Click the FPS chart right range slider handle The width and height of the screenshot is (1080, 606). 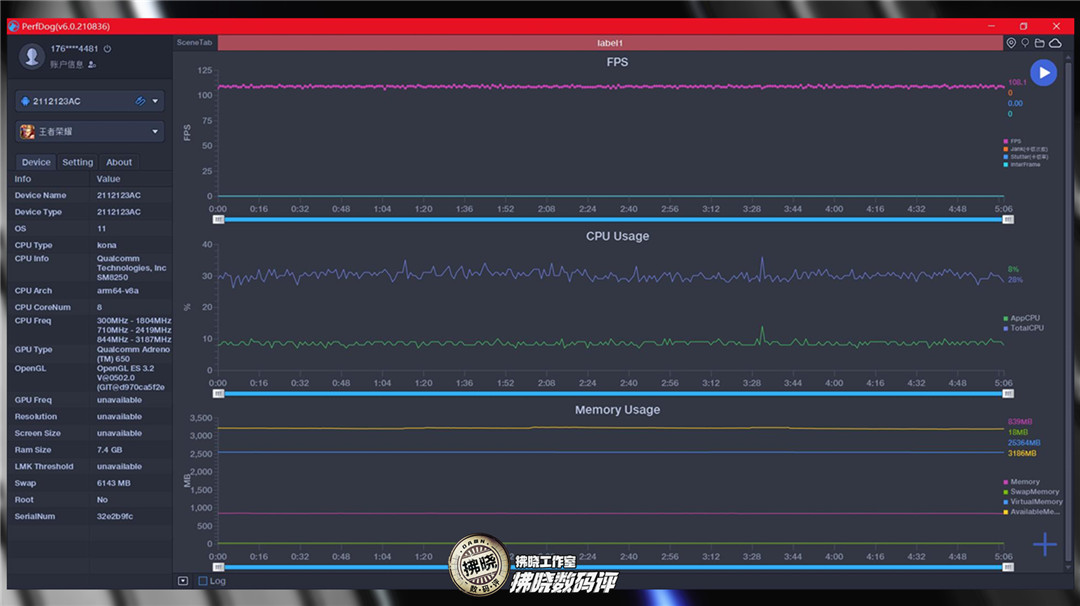tap(1008, 220)
